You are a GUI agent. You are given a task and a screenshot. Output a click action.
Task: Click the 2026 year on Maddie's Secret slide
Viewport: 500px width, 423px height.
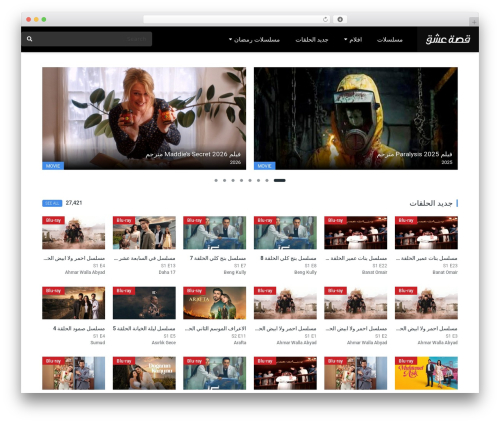[235, 162]
